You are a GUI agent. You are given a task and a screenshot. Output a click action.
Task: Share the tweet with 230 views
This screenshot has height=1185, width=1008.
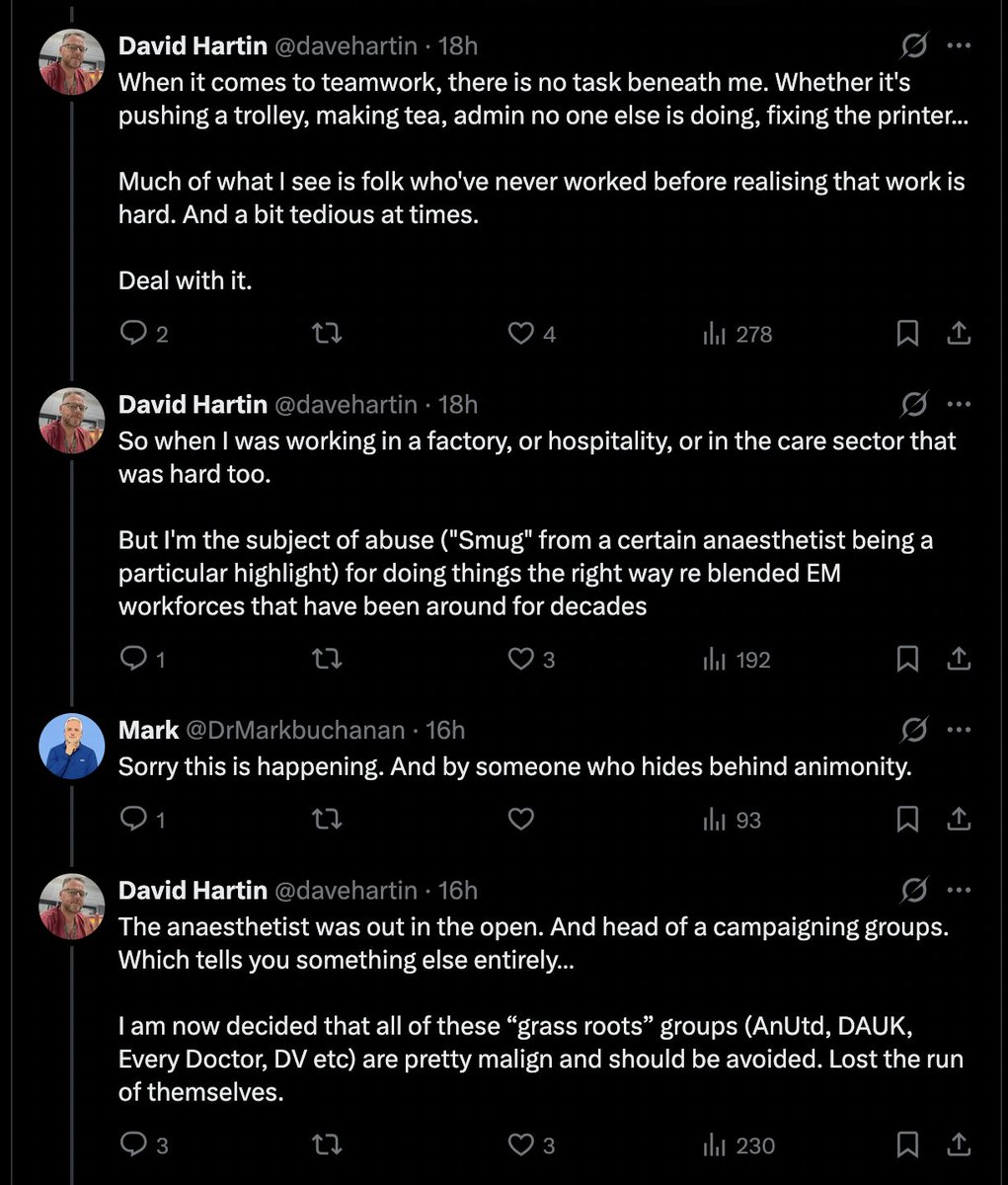[x=958, y=1145]
